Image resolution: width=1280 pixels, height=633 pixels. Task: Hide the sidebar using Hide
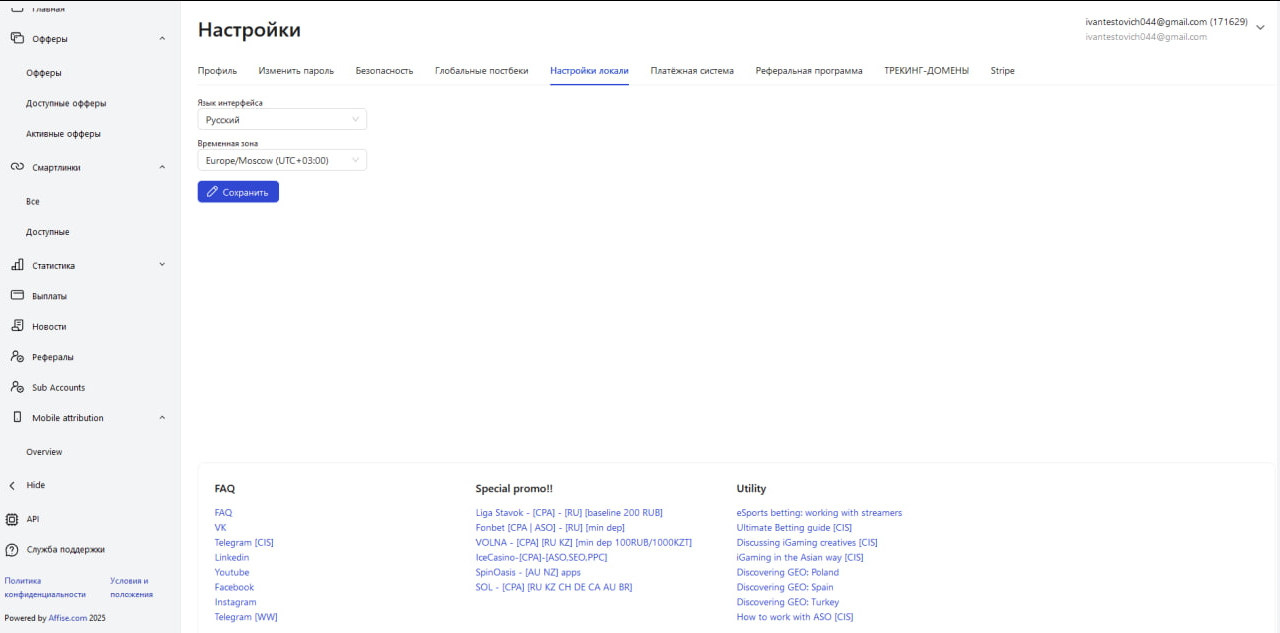pos(35,485)
